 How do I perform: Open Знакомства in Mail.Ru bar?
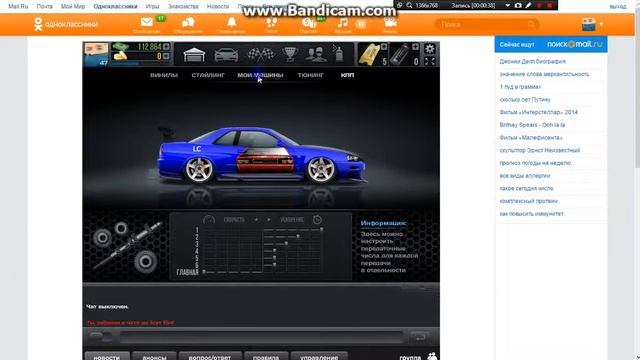click(x=183, y=7)
